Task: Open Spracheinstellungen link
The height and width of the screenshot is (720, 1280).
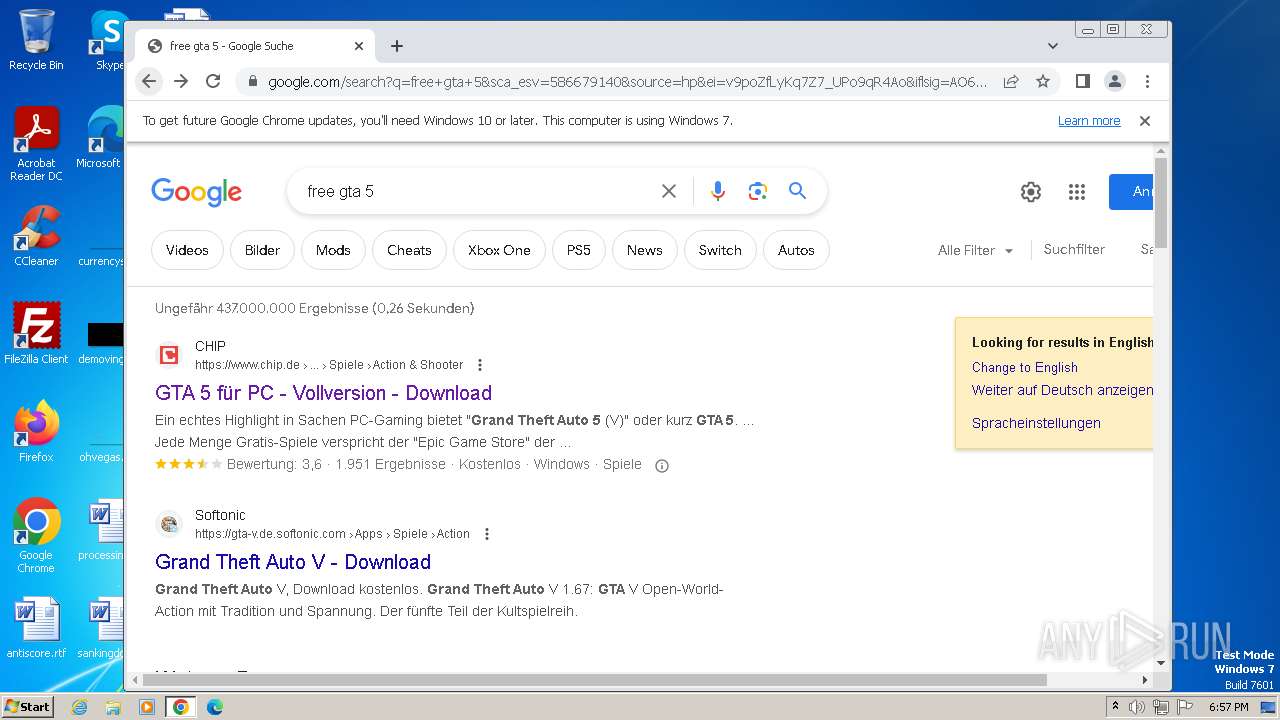Action: (1036, 423)
